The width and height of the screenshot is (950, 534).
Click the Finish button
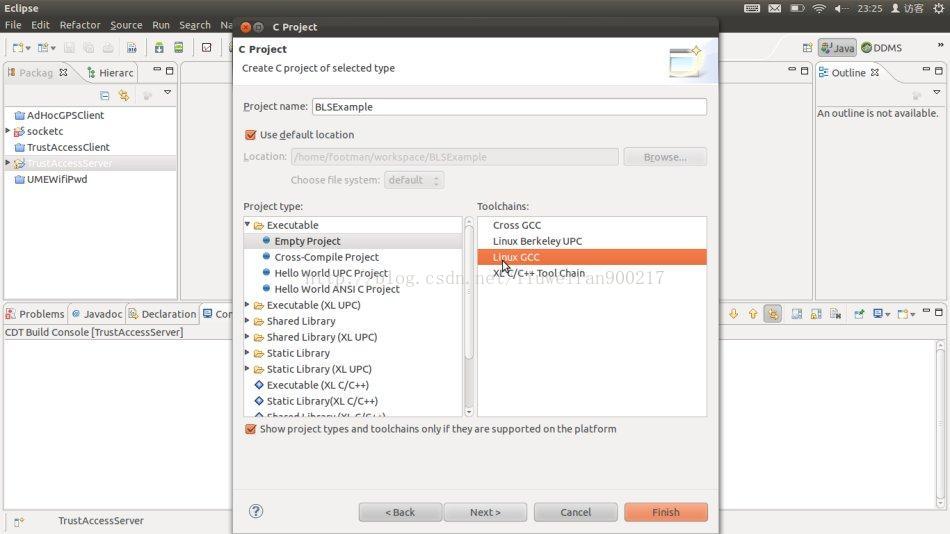point(666,512)
